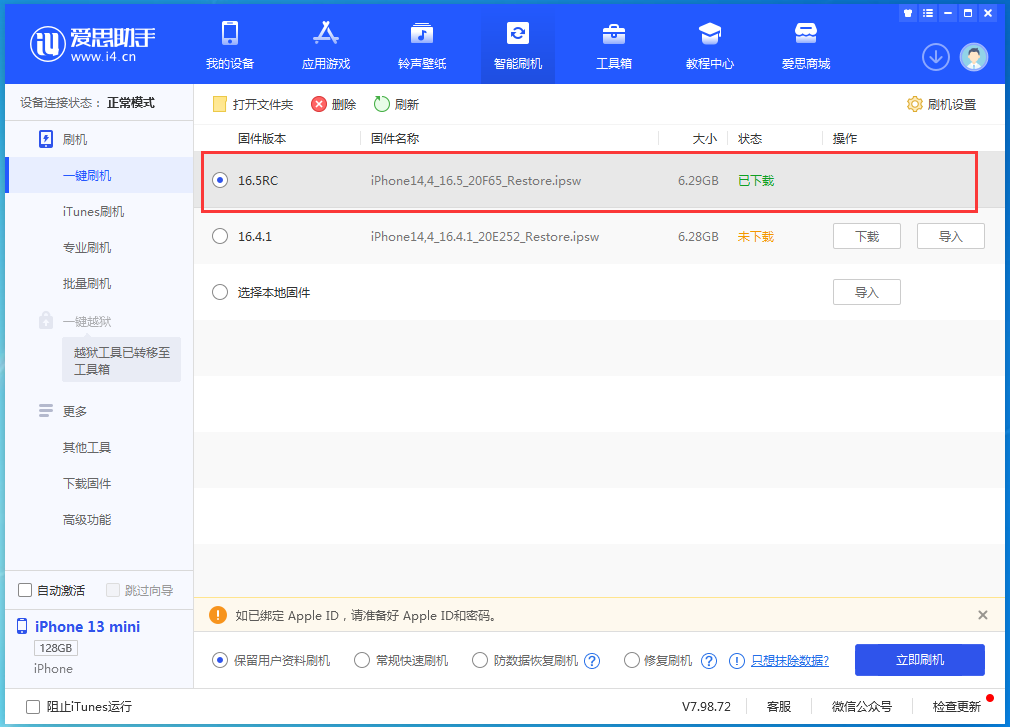Select the 16.4.1 firmware radio button
1010x727 pixels.
pyautogui.click(x=220, y=236)
